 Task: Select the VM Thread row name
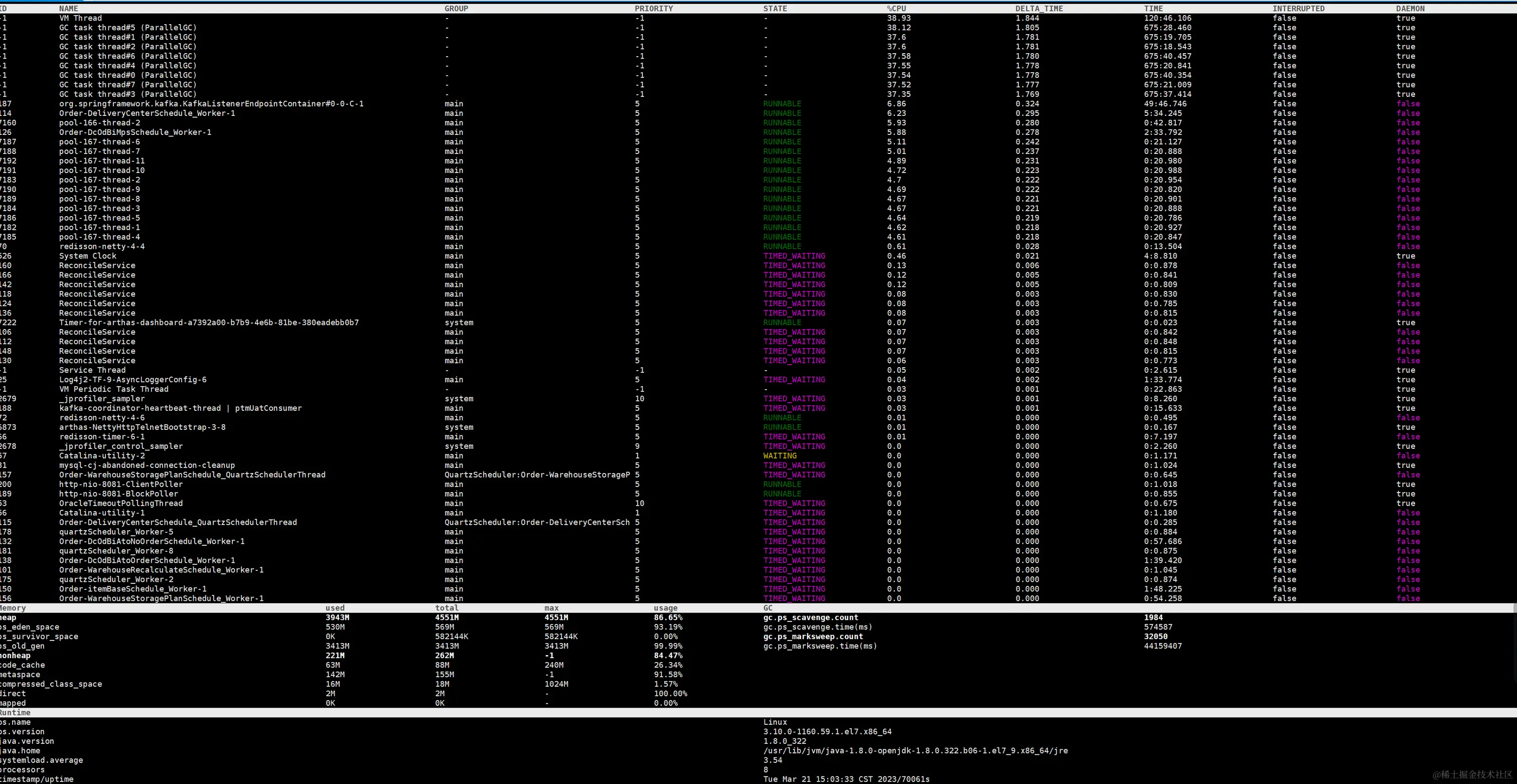(x=80, y=18)
